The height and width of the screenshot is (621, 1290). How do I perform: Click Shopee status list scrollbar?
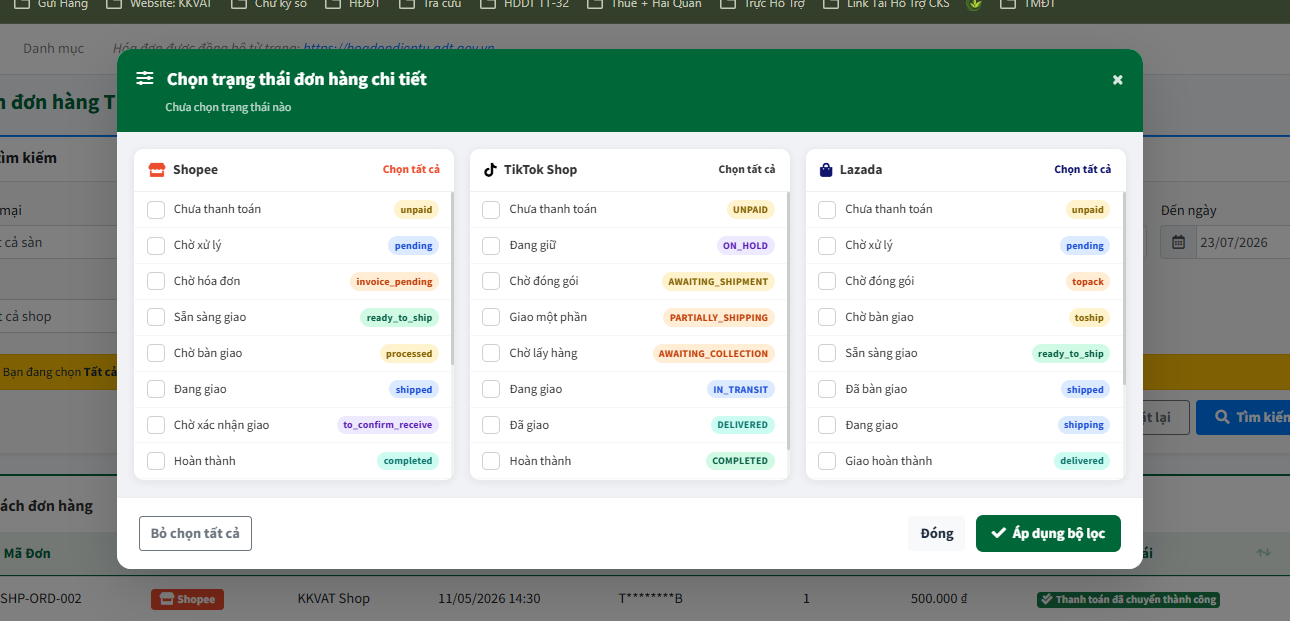(x=453, y=279)
